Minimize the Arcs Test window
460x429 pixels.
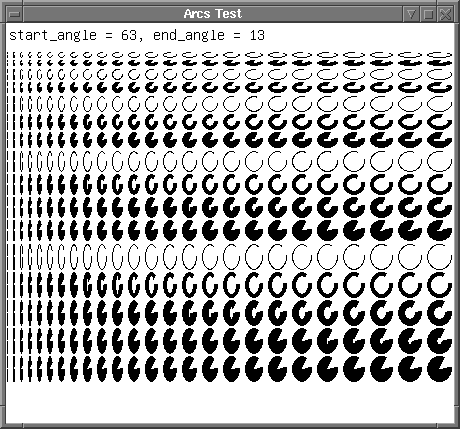411,14
